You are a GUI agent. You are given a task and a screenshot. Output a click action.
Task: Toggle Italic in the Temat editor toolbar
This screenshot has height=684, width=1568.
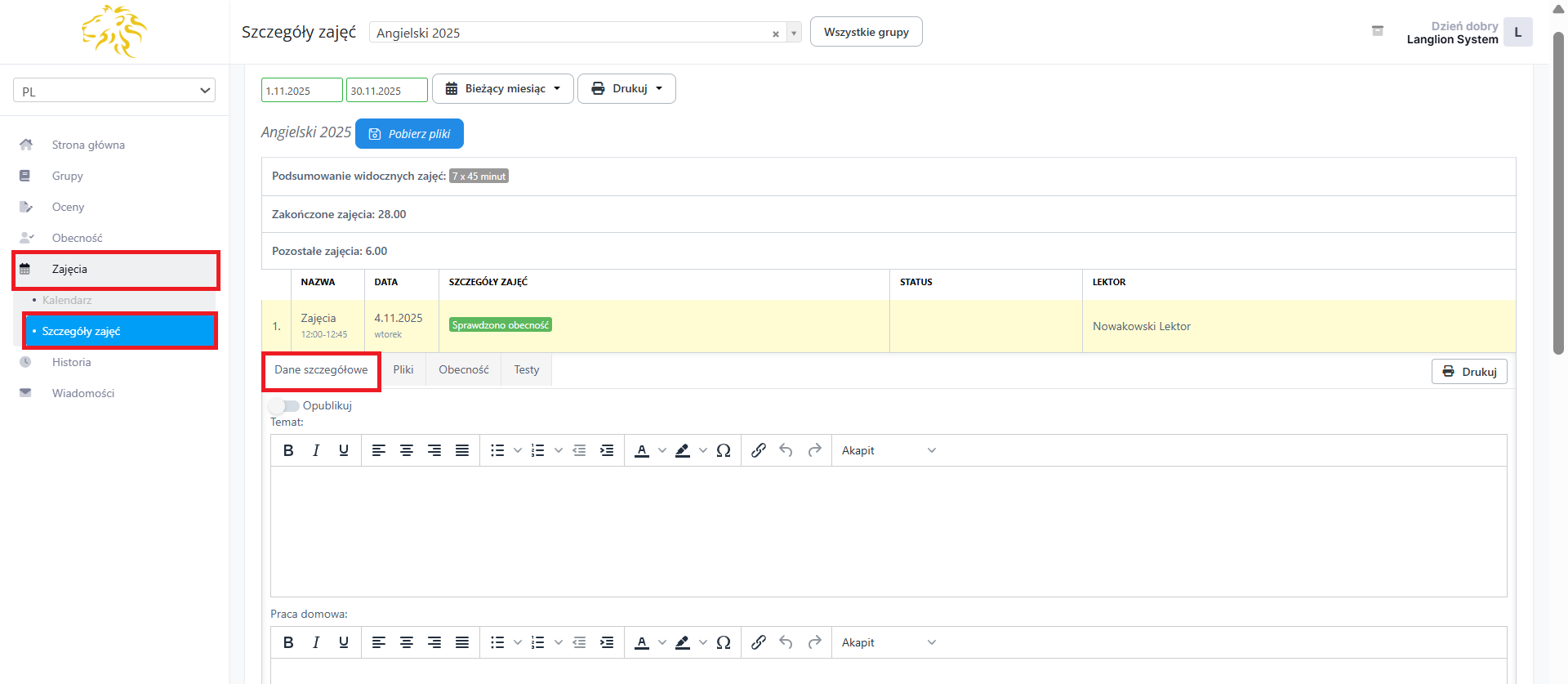[316, 450]
